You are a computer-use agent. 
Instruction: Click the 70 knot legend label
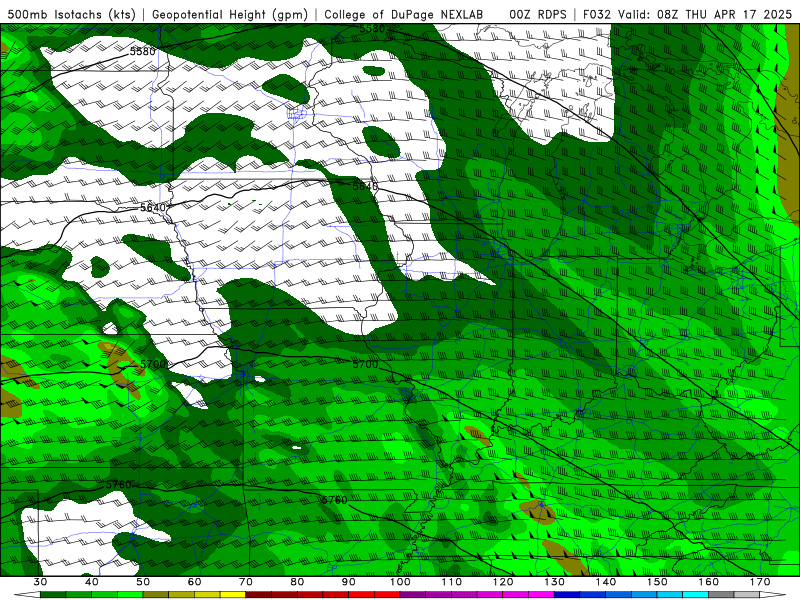coord(246,582)
